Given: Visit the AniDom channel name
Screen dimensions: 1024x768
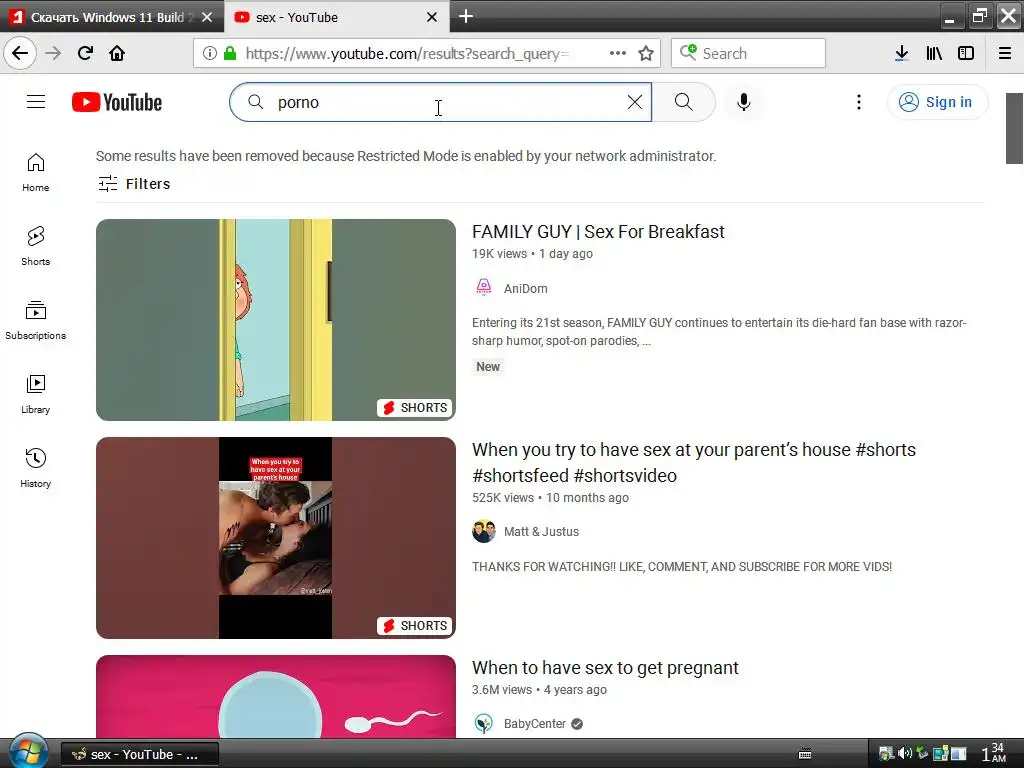Looking at the screenshot, I should coord(526,289).
